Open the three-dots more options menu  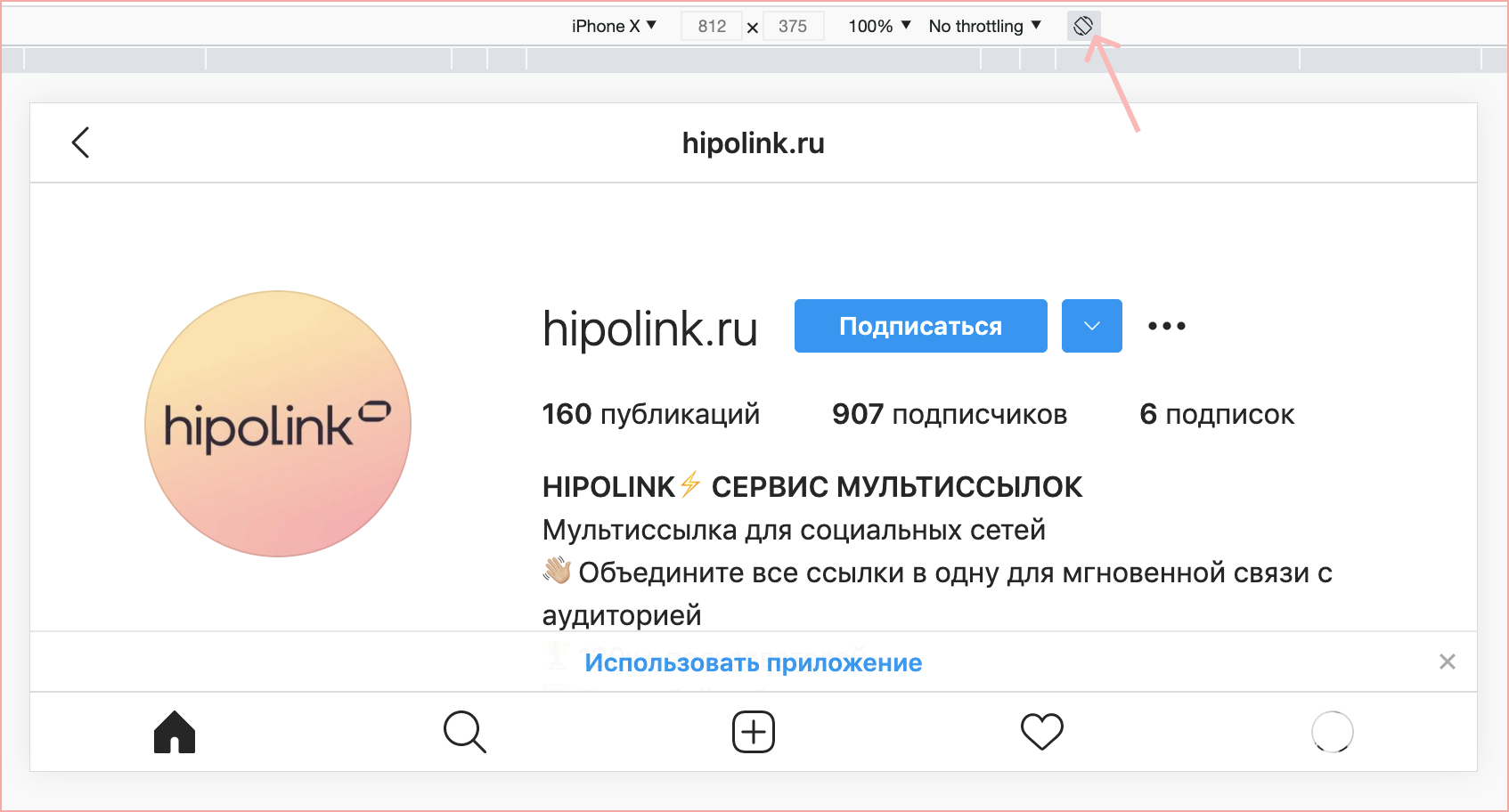point(1166,326)
